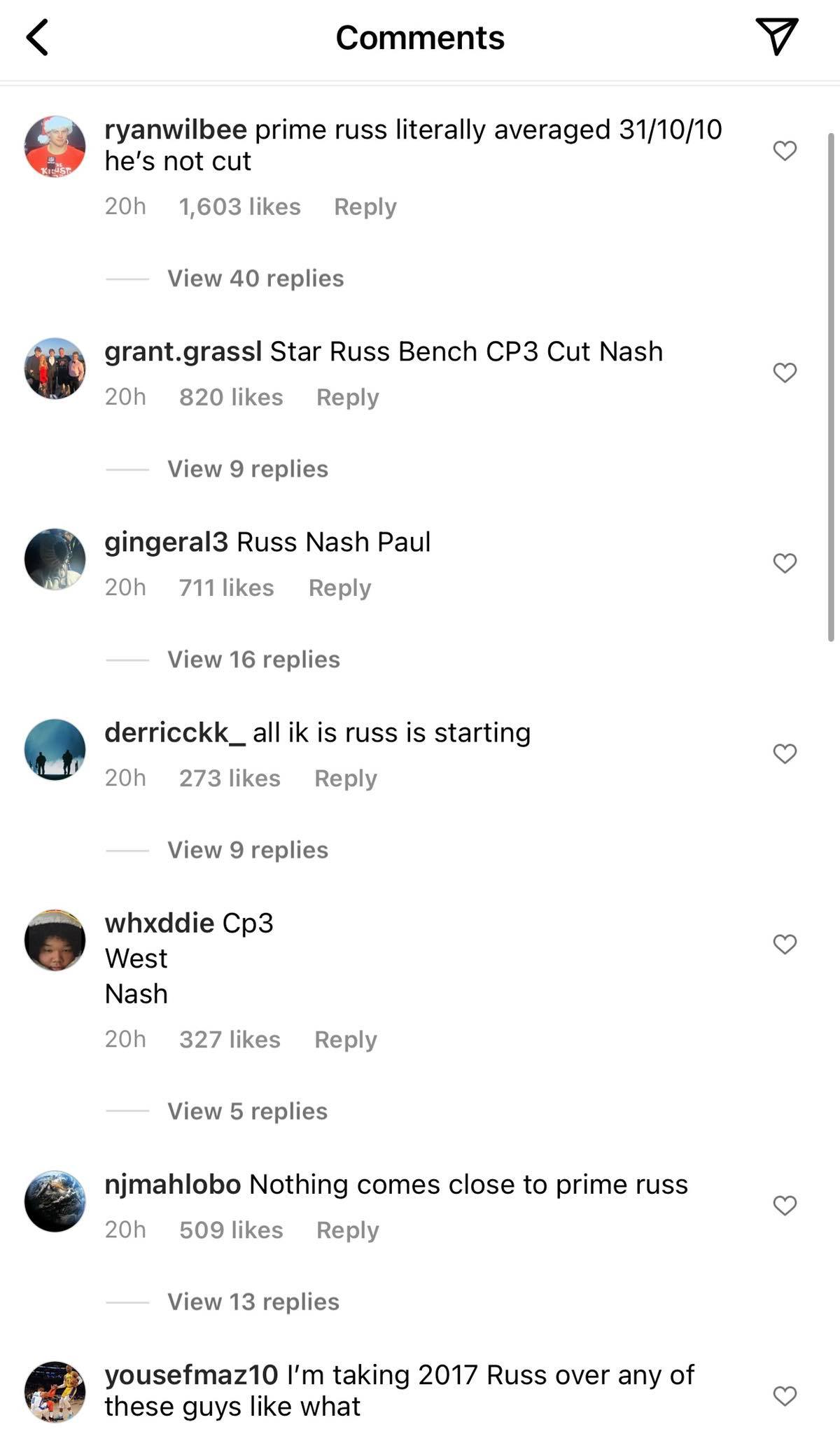
Task: Open the share paper-plane icon
Action: pos(777,36)
